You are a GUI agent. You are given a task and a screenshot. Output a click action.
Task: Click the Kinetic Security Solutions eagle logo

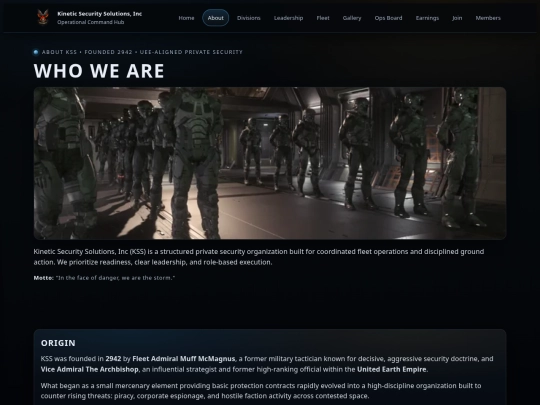[x=43, y=17]
